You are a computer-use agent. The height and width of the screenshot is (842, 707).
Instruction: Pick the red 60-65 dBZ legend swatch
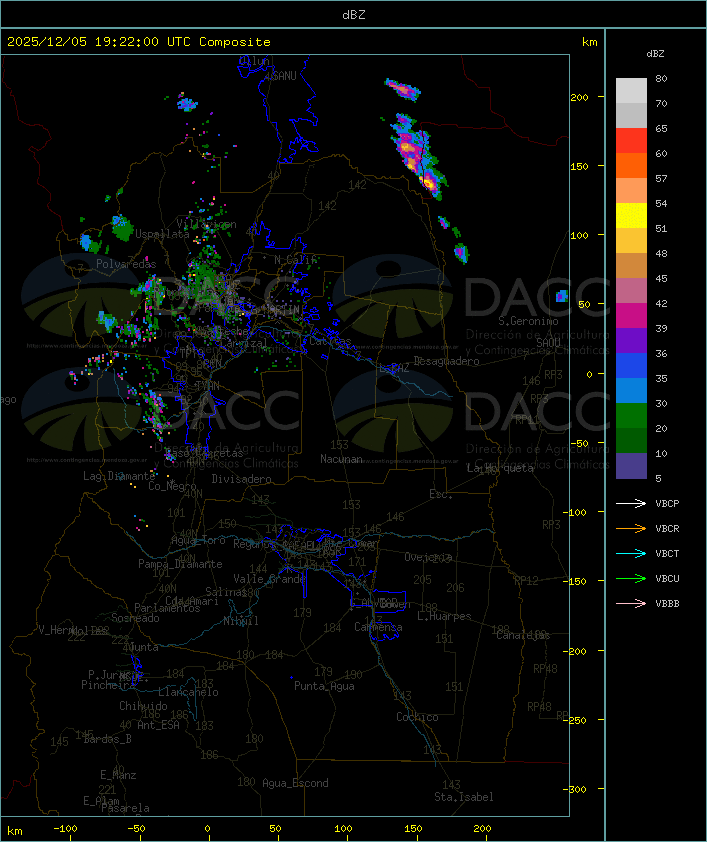(631, 141)
